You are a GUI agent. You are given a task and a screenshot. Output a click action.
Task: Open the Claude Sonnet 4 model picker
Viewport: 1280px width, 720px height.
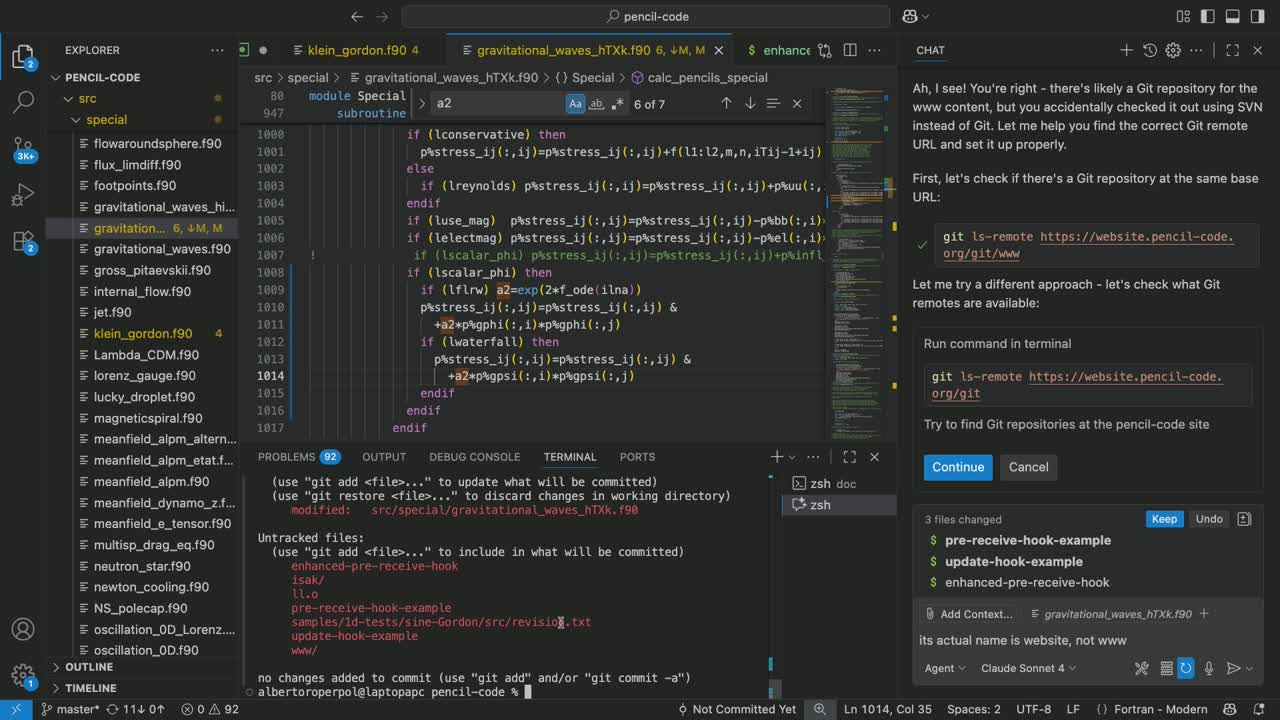pos(1029,668)
